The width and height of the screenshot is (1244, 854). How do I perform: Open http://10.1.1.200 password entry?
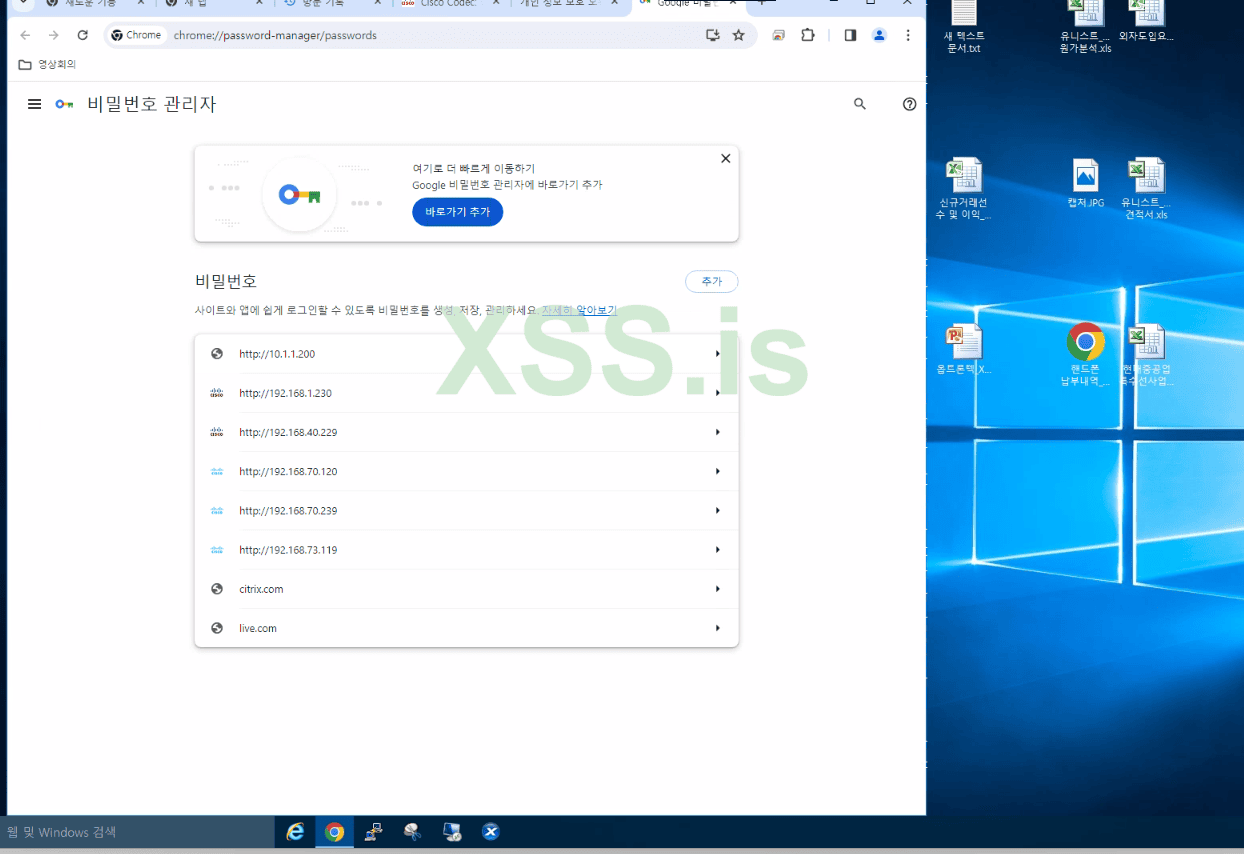(466, 354)
